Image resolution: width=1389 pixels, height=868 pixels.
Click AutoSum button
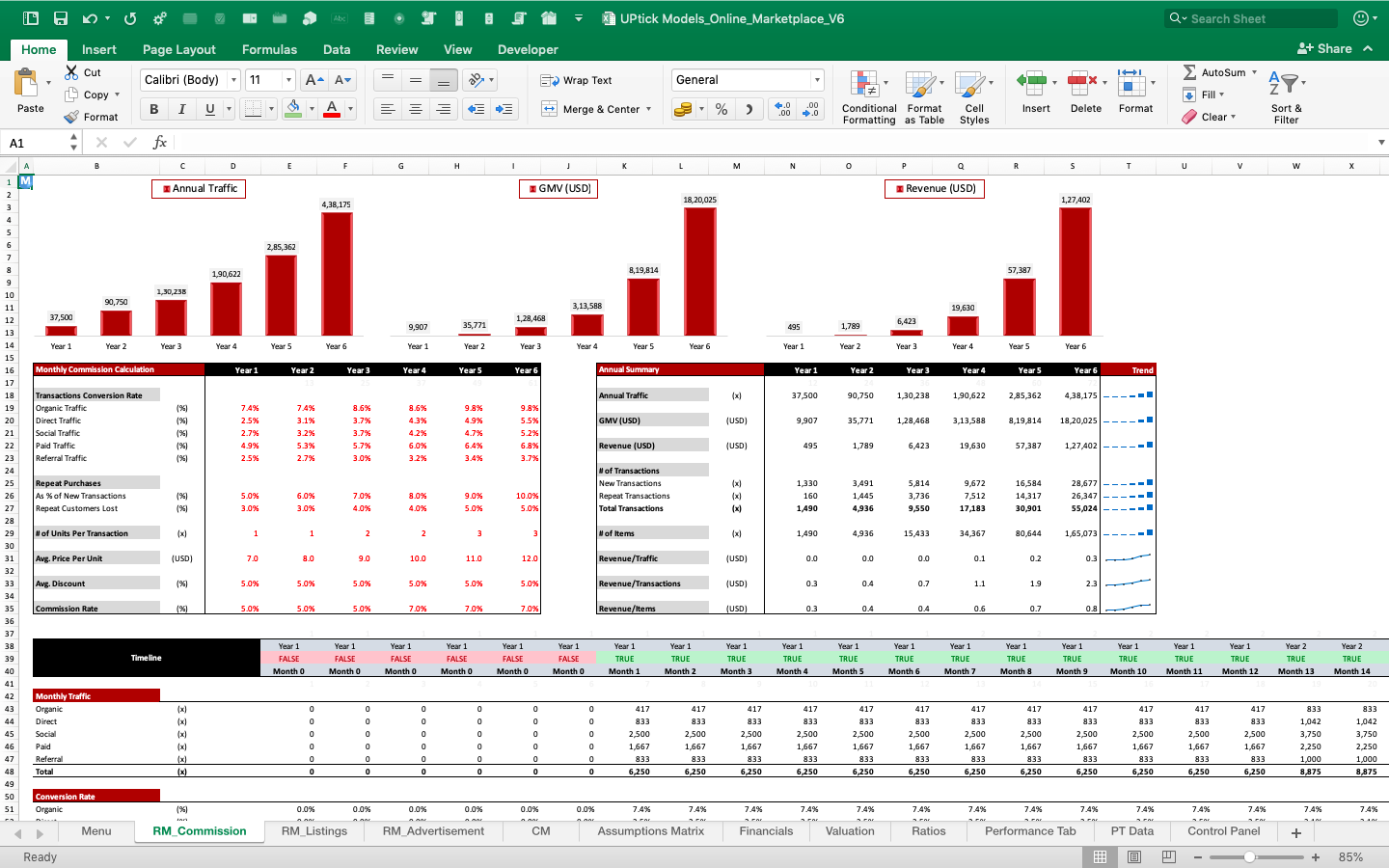[x=1213, y=72]
